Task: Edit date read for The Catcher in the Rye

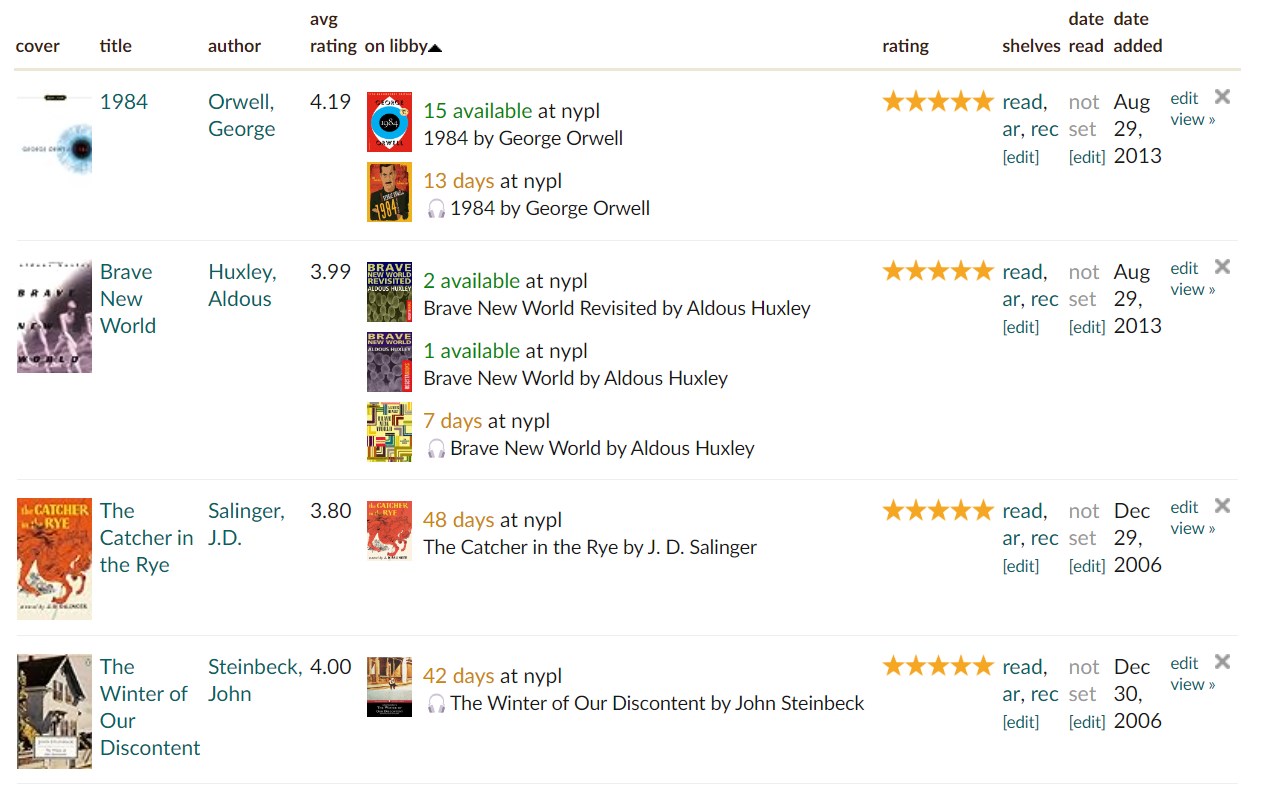Action: pos(1086,566)
